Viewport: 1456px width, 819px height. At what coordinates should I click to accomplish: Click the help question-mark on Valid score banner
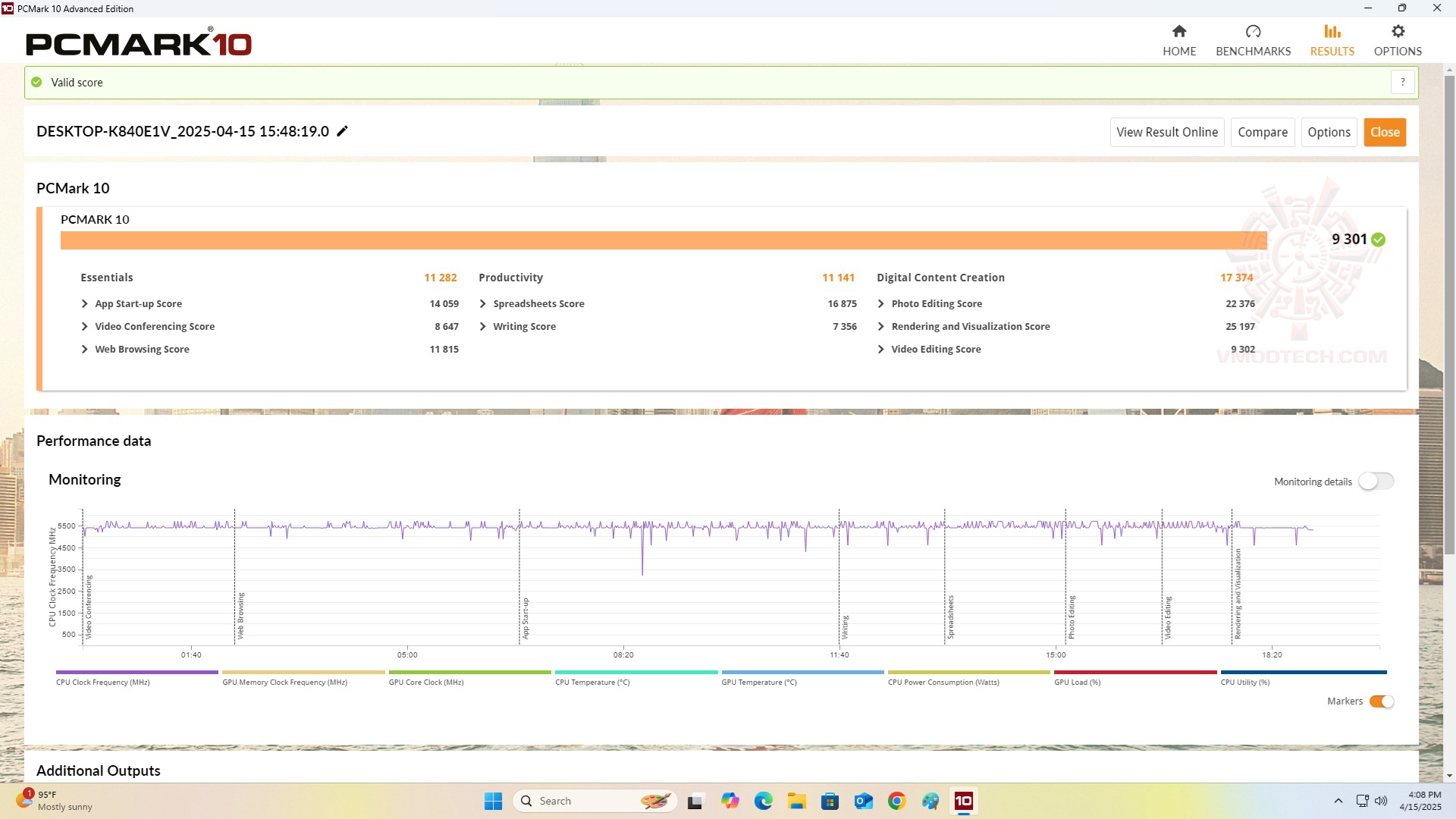point(1402,82)
